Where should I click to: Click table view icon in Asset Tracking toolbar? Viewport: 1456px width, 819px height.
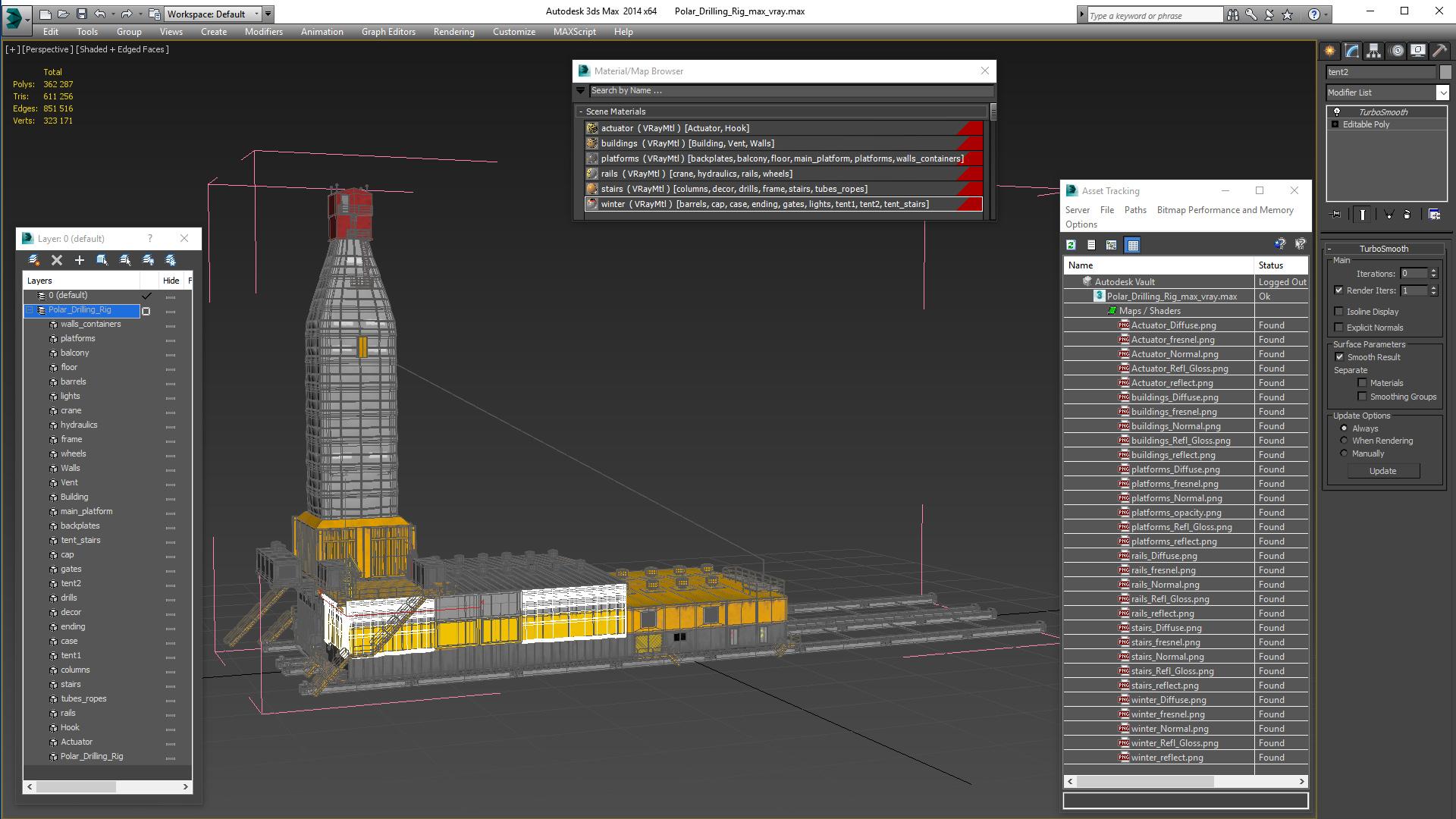tap(1133, 245)
